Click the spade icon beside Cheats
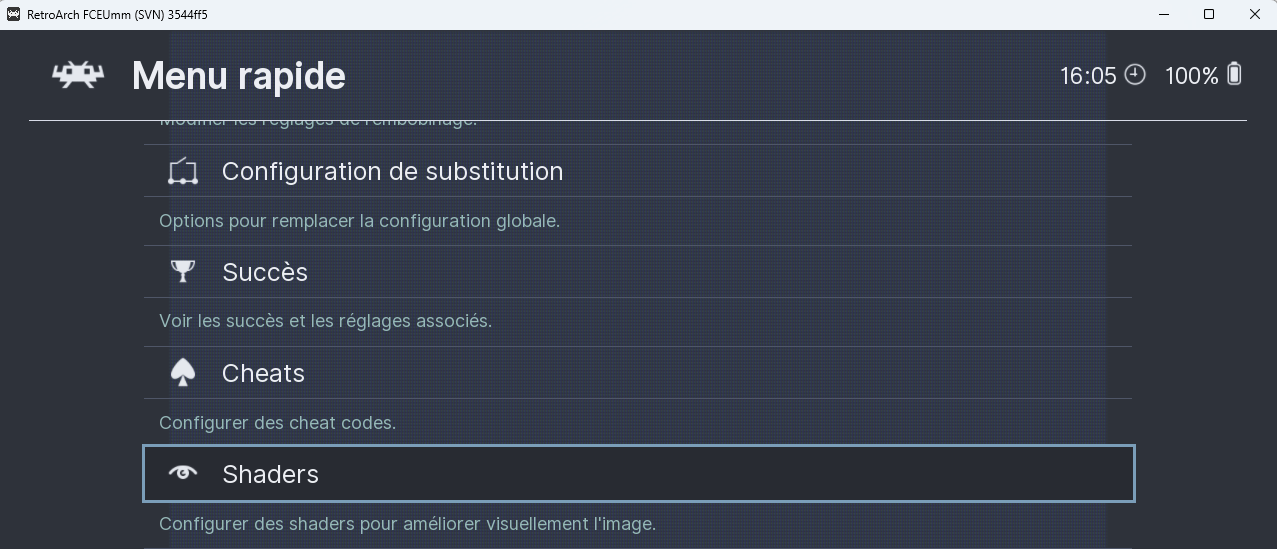 [183, 373]
